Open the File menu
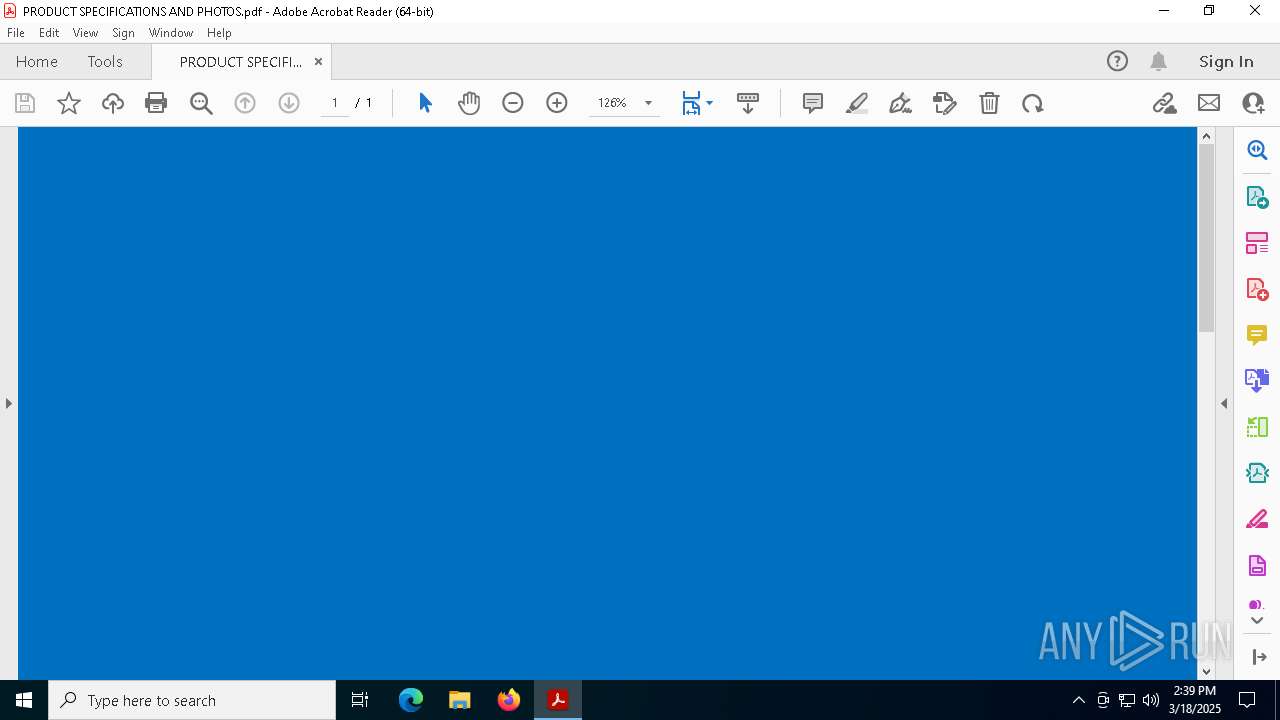Viewport: 1280px width, 720px height. pyautogui.click(x=16, y=33)
